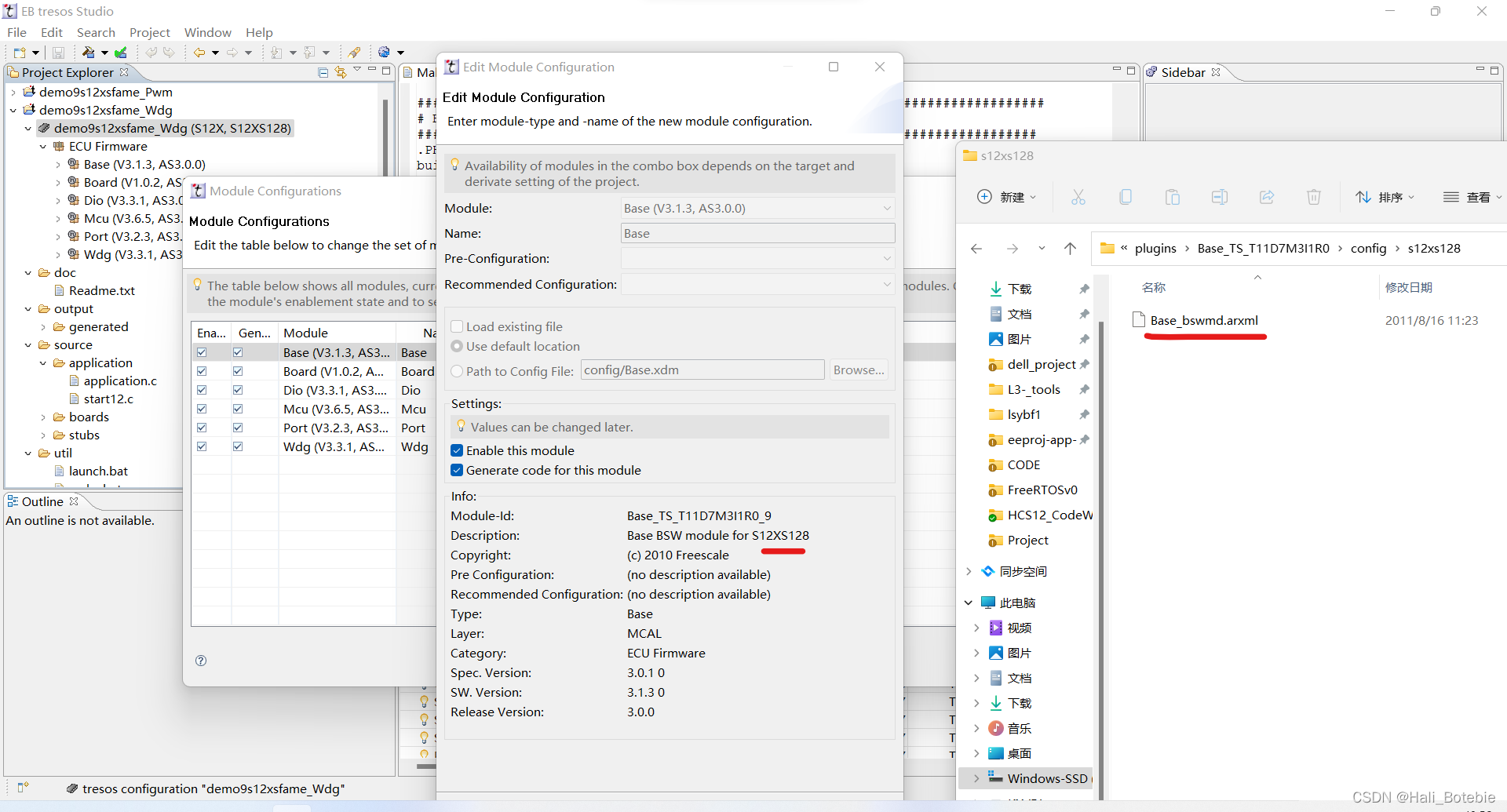Open the Project menu
This screenshot has height=812, width=1507.
149,32
